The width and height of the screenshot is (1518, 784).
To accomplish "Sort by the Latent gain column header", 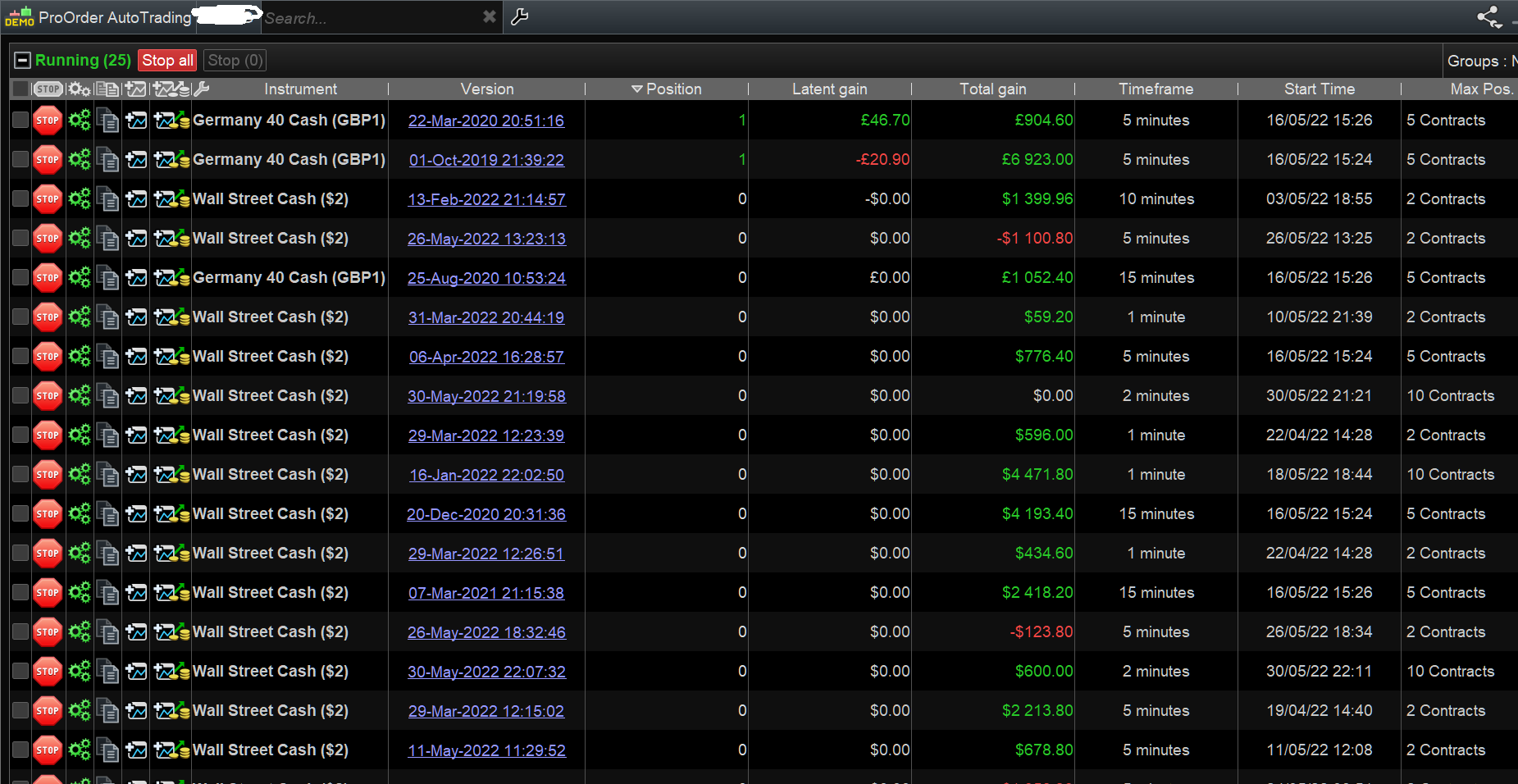I will tap(830, 89).
